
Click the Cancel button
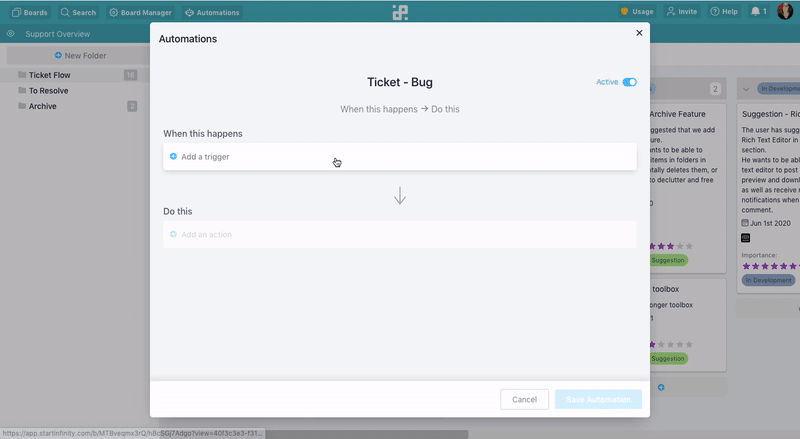click(x=524, y=399)
